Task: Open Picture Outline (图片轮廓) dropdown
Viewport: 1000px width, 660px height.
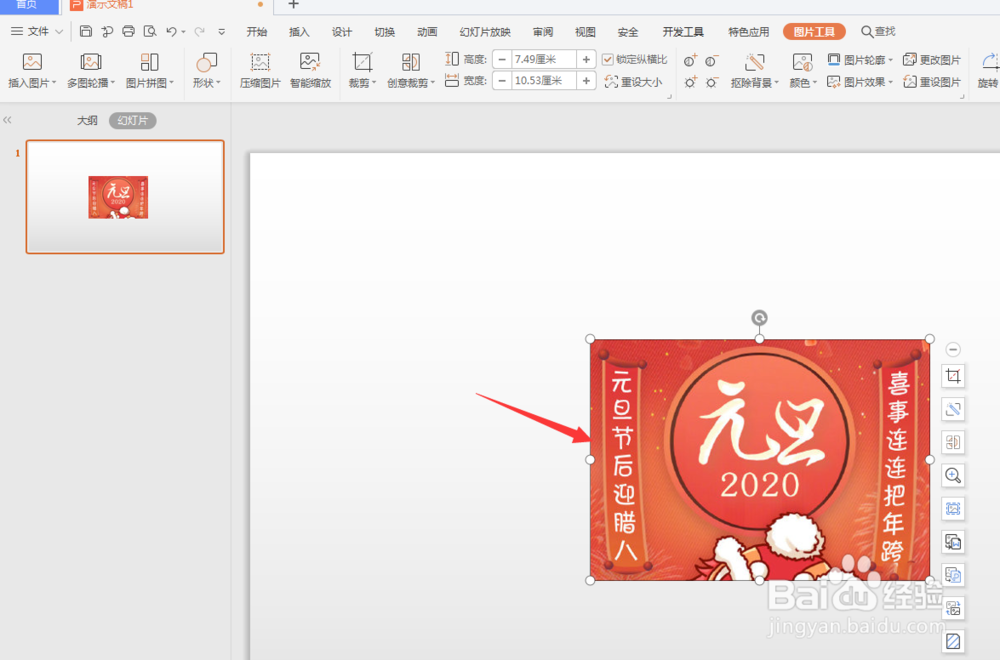Action: tap(860, 60)
